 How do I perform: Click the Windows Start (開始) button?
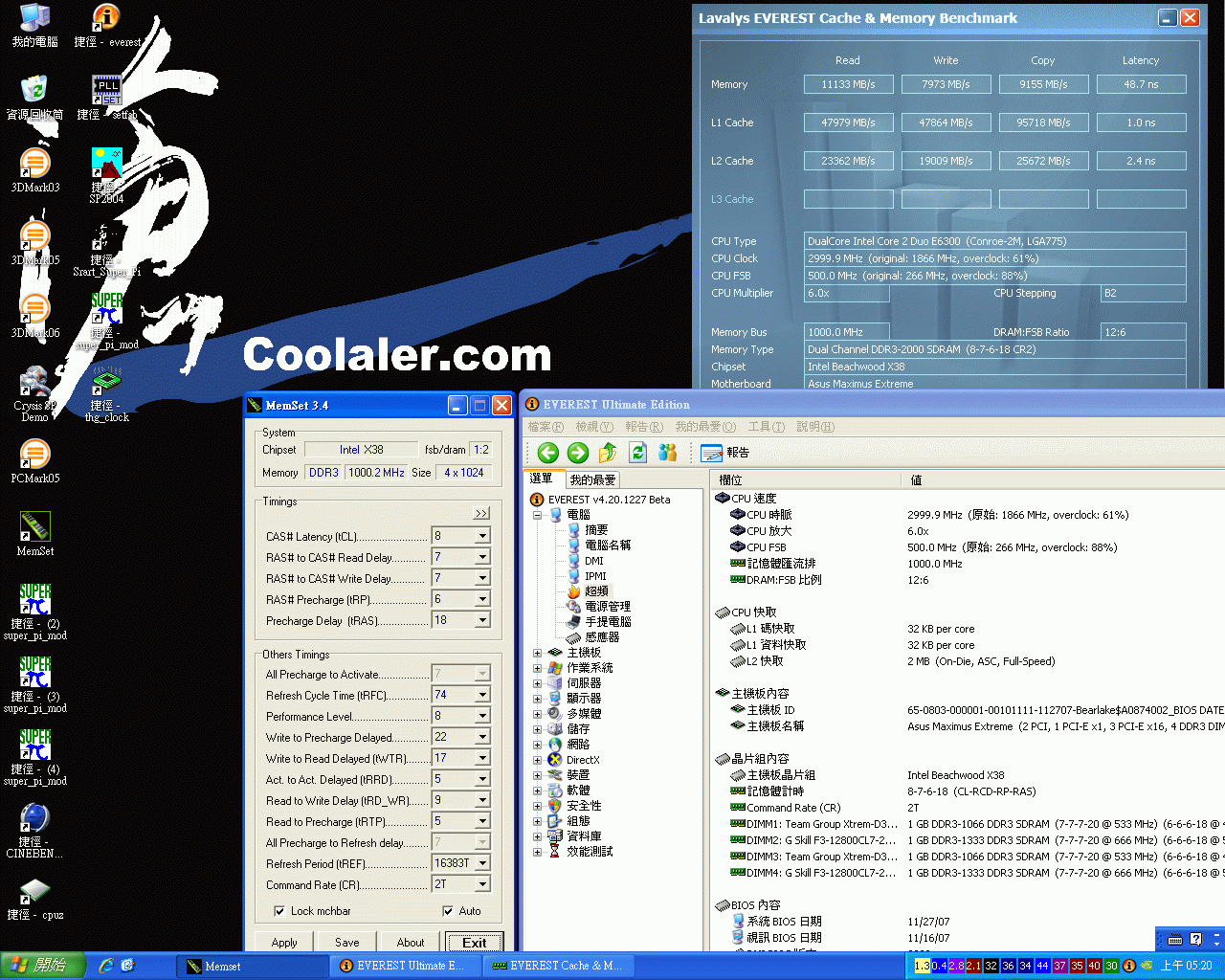click(43, 966)
